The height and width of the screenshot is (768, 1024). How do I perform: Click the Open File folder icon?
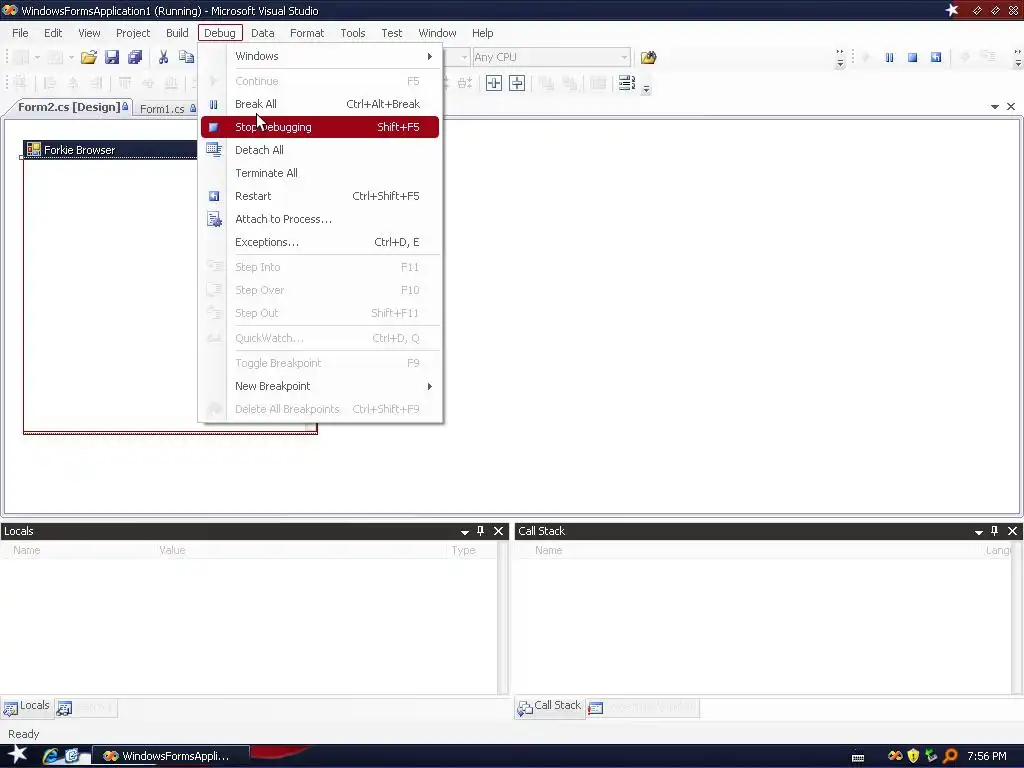[88, 57]
